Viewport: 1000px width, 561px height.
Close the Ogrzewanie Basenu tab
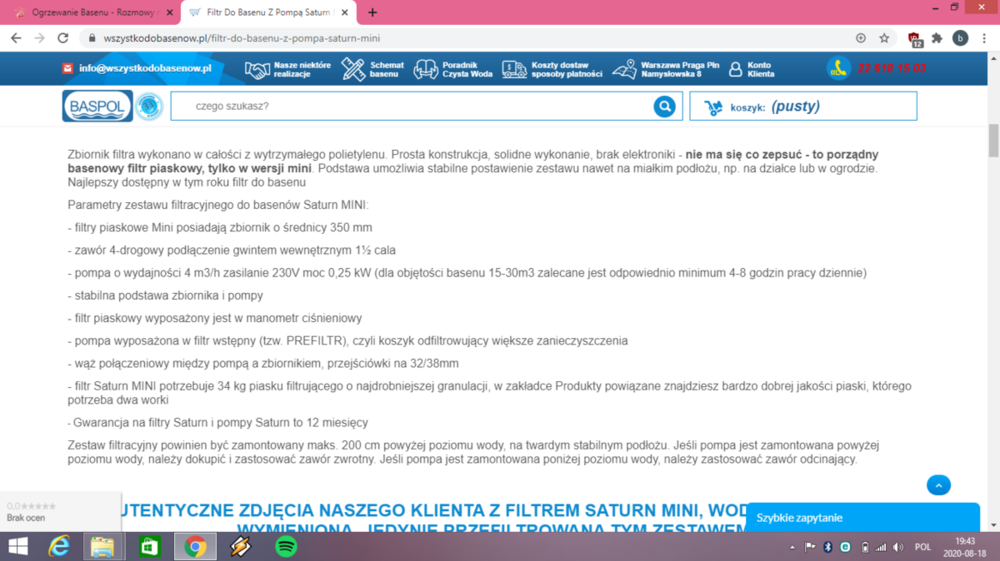pos(170,12)
